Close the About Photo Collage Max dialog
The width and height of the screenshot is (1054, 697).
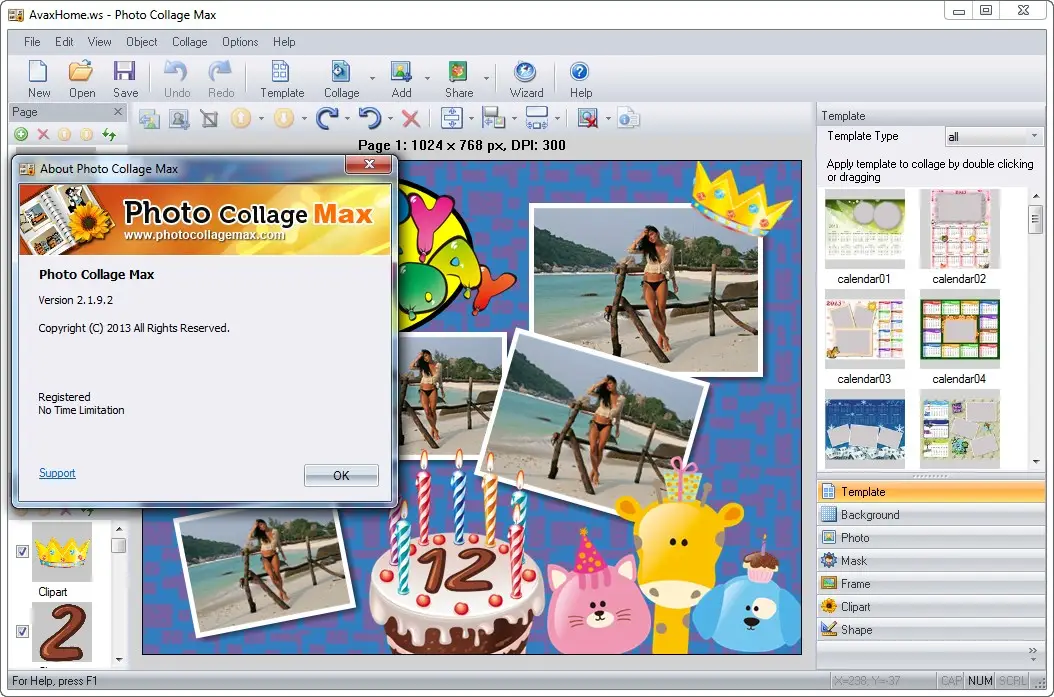[368, 164]
